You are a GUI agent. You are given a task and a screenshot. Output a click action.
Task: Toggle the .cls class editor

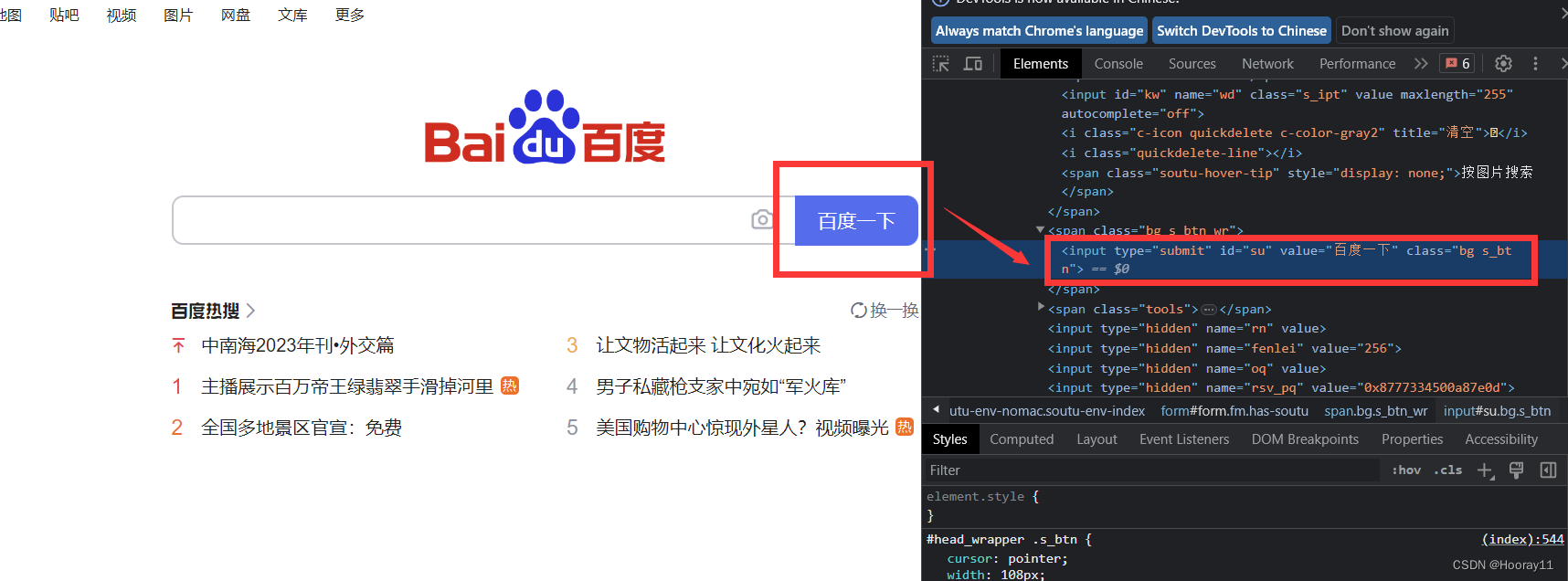tap(1448, 470)
